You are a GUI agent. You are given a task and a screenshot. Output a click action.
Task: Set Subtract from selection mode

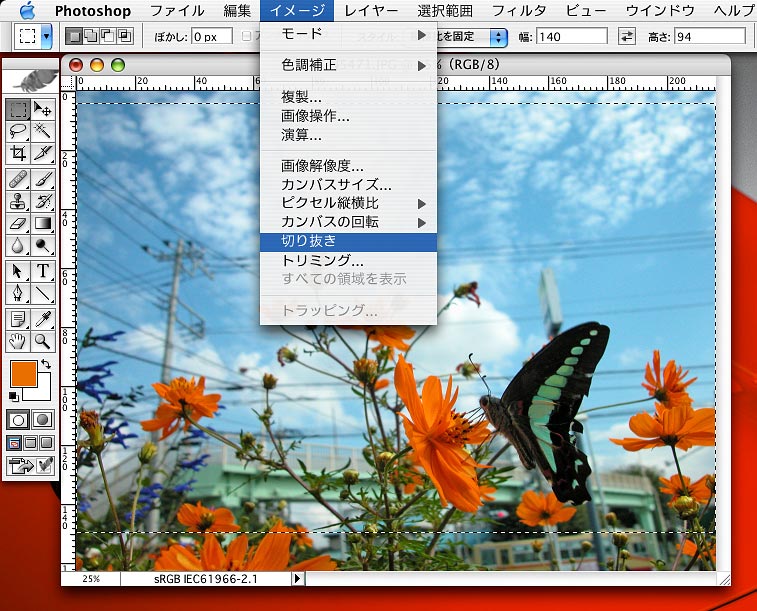(x=108, y=36)
